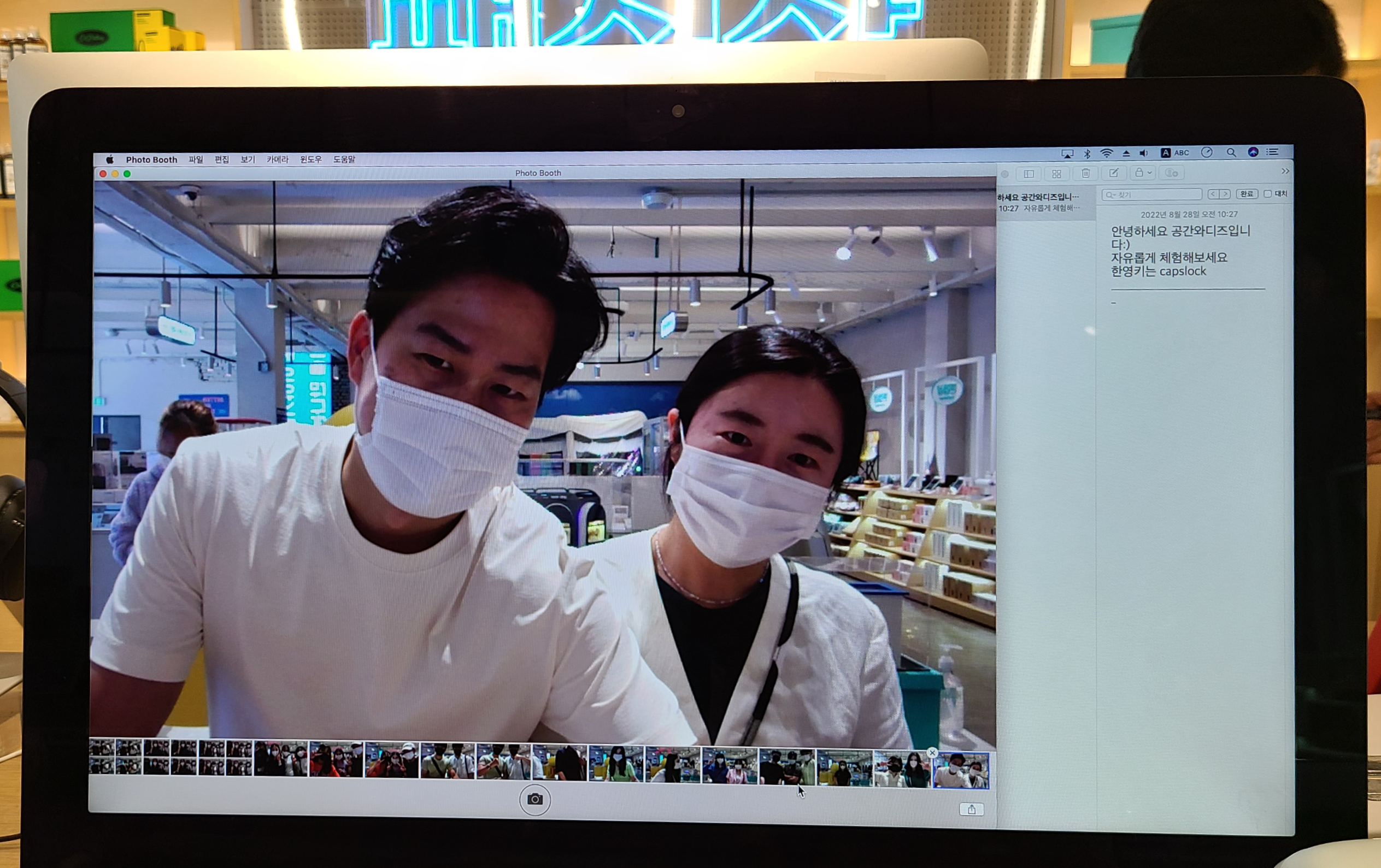Open the Photo Booth application menu
1381x868 pixels.
pos(151,160)
